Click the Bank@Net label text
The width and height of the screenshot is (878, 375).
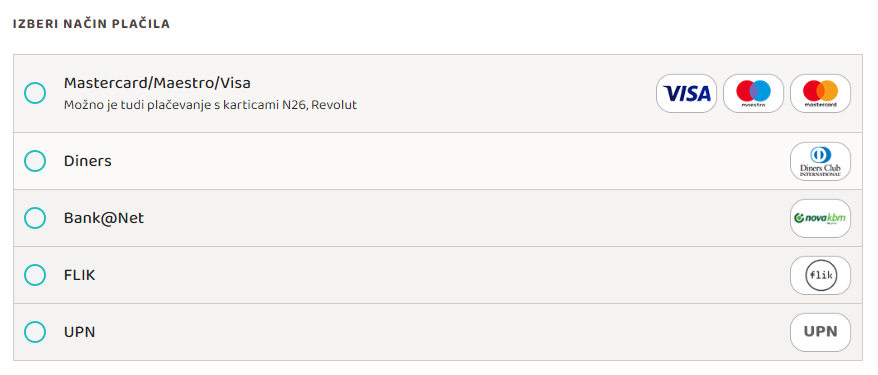click(x=104, y=218)
